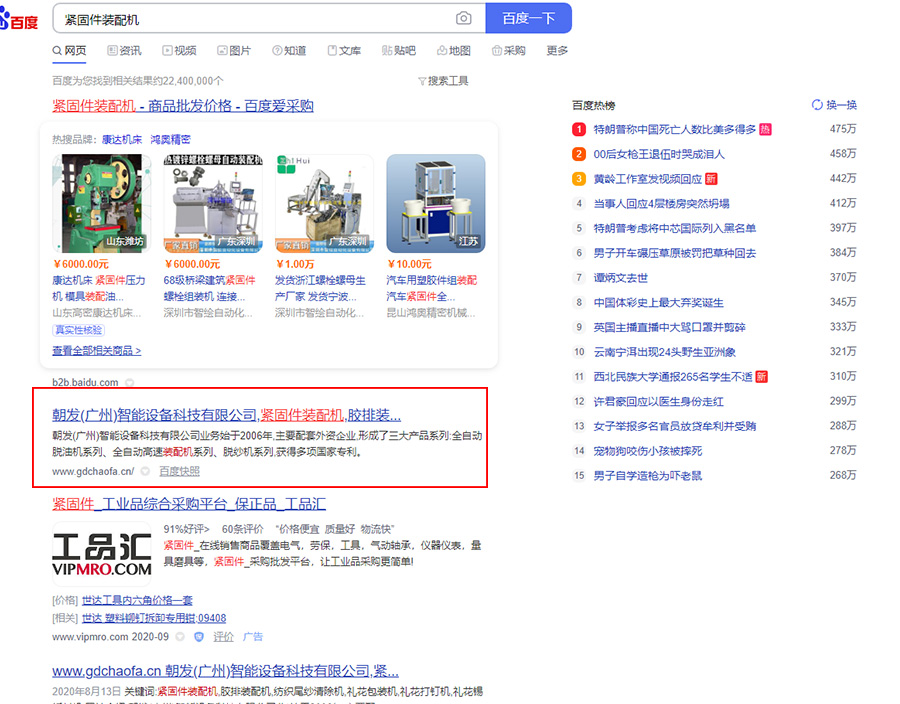Open 朝发(广州)智能设备科技有限公司 result title
The width and height of the screenshot is (900, 704).
click(227, 415)
